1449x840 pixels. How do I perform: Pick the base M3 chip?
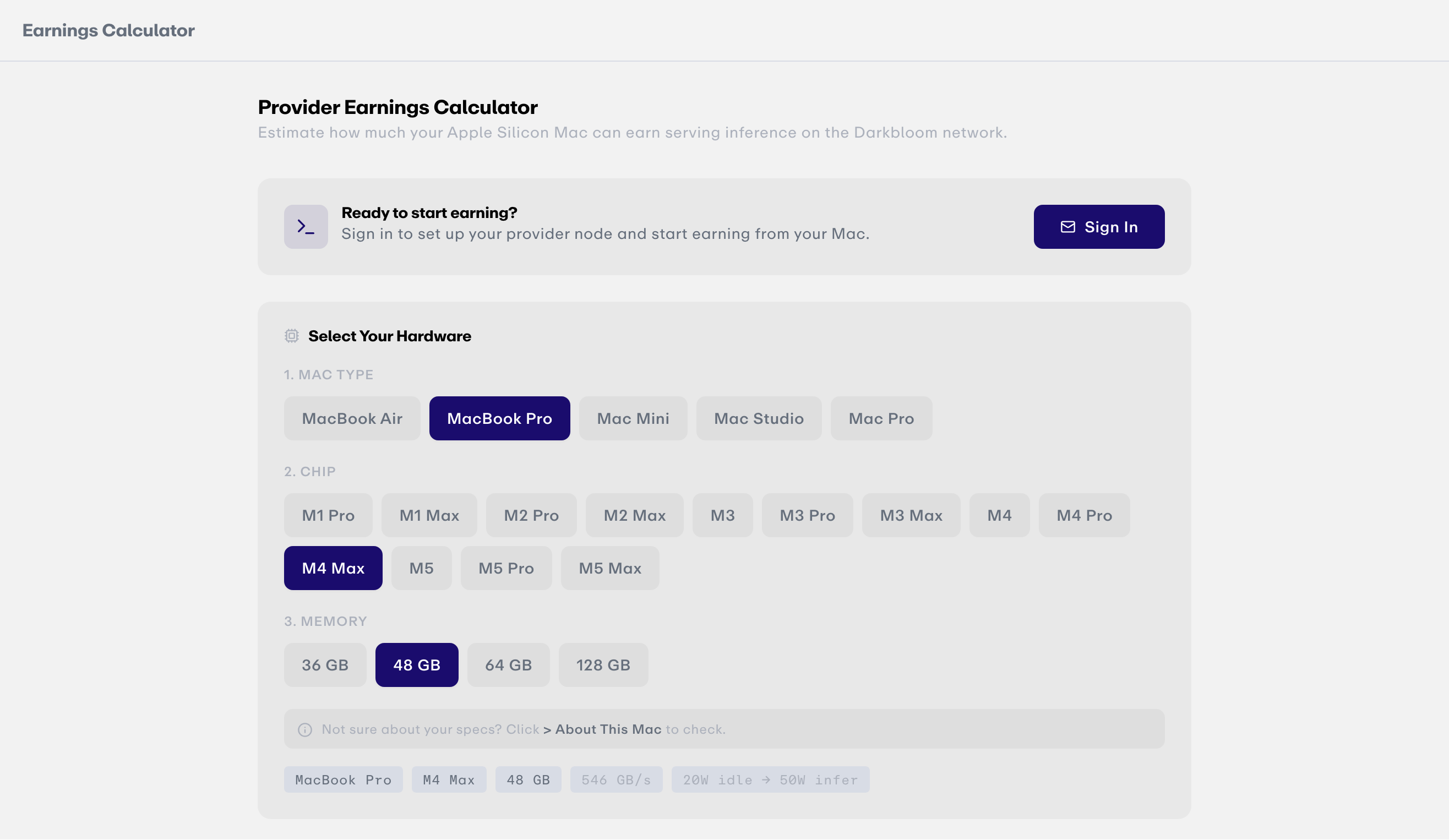point(722,515)
